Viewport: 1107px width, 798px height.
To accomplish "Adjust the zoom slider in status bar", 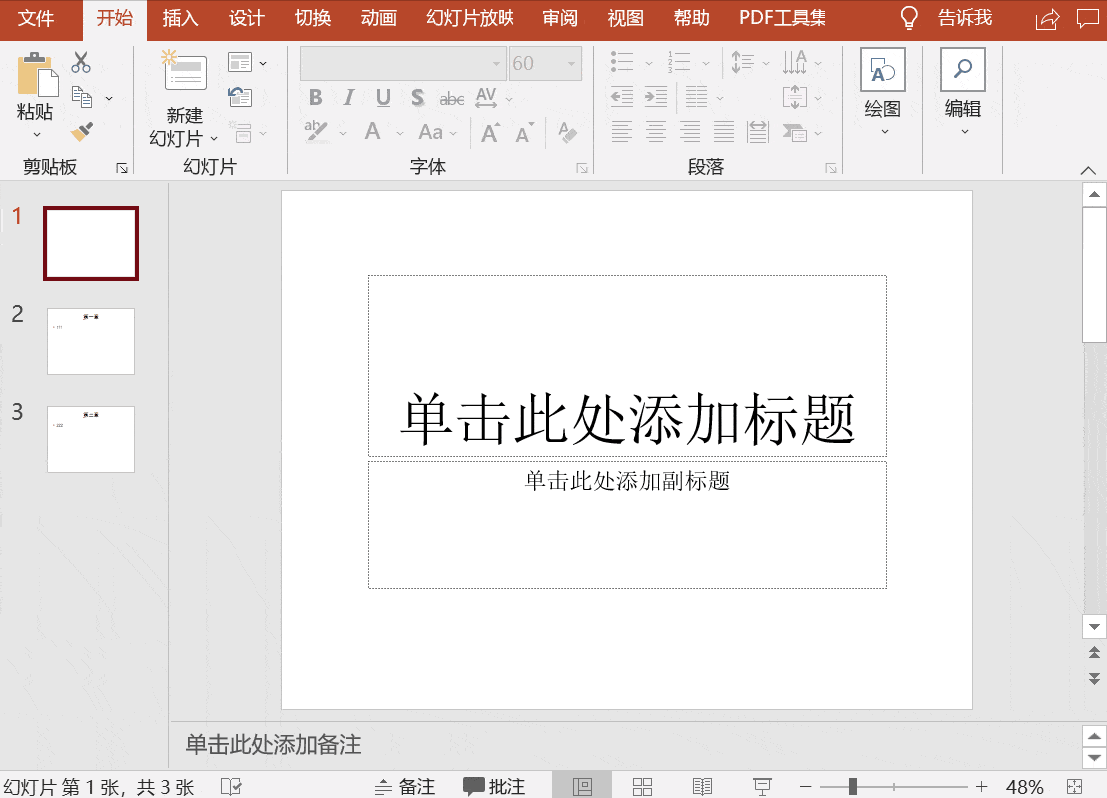I will 851,787.
